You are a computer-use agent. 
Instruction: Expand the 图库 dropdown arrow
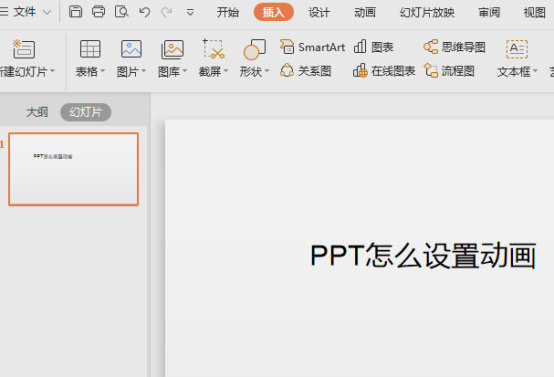point(185,71)
